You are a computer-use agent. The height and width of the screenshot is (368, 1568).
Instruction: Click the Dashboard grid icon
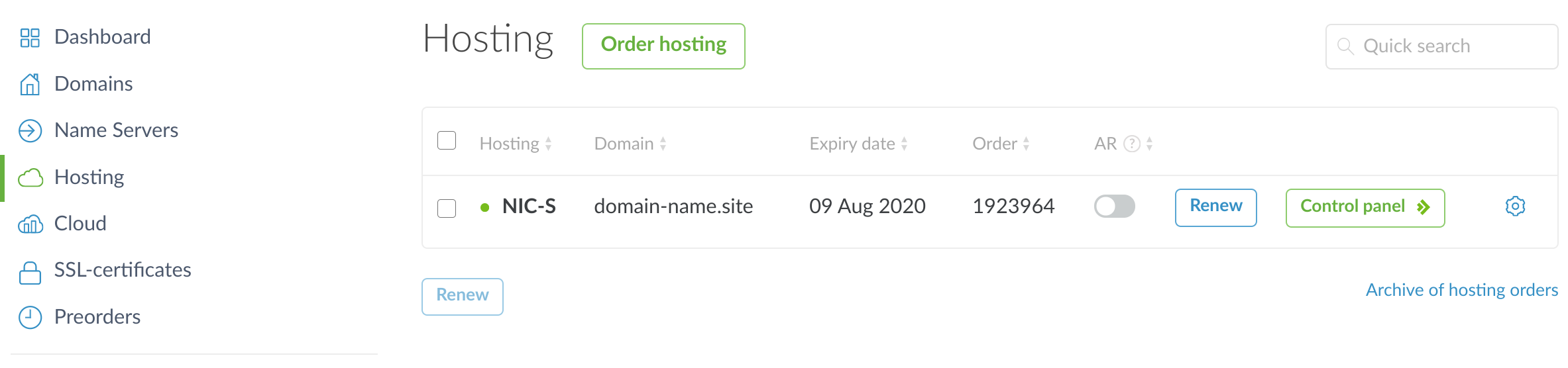(x=30, y=38)
